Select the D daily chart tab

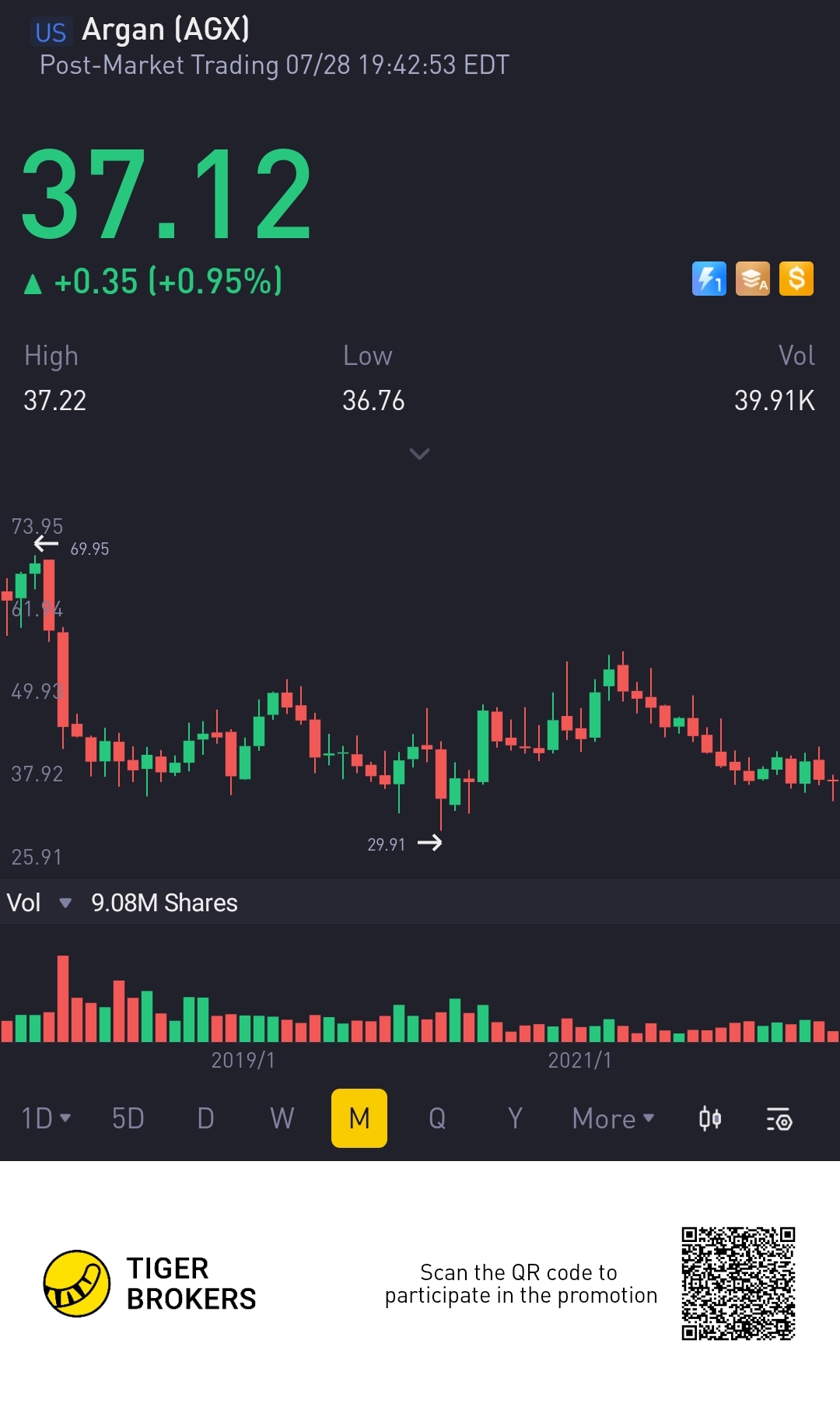pyautogui.click(x=205, y=1118)
